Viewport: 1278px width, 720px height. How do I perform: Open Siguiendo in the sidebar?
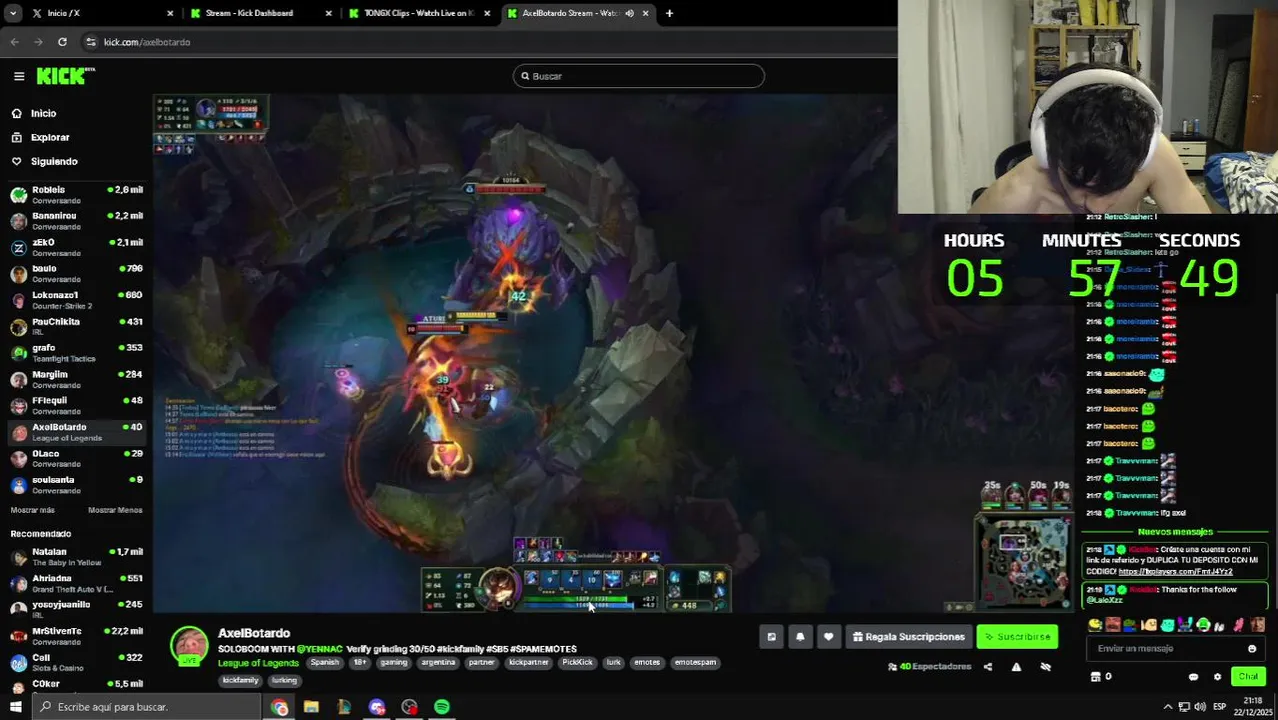54,161
